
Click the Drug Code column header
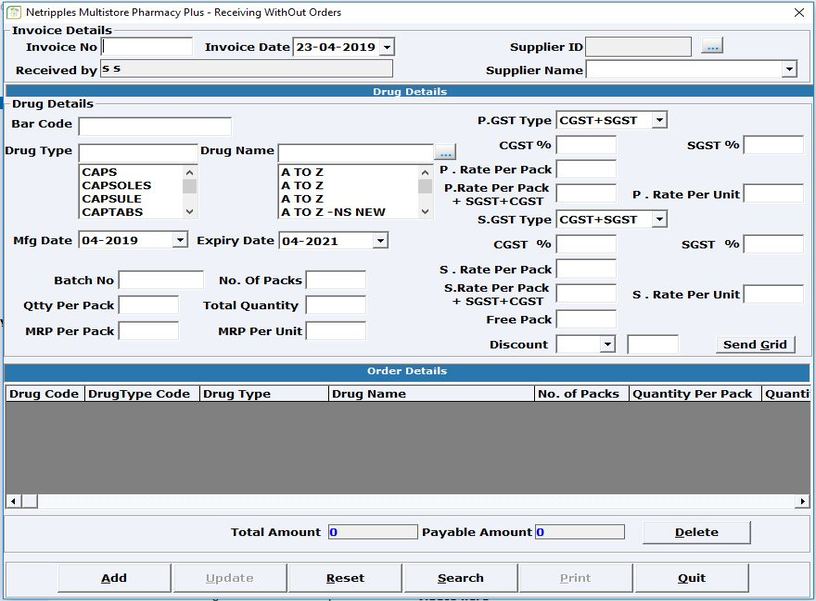point(44,394)
